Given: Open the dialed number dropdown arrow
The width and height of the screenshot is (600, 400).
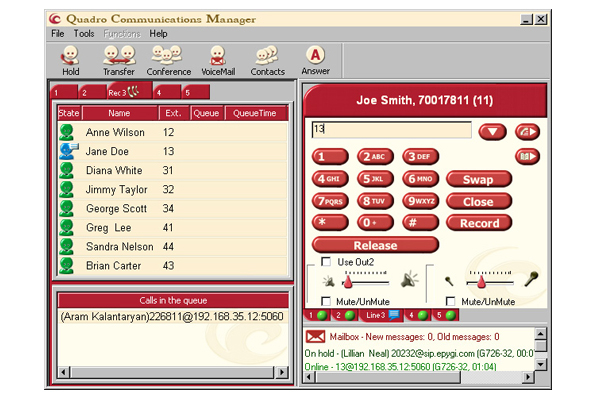Looking at the screenshot, I should 492,132.
